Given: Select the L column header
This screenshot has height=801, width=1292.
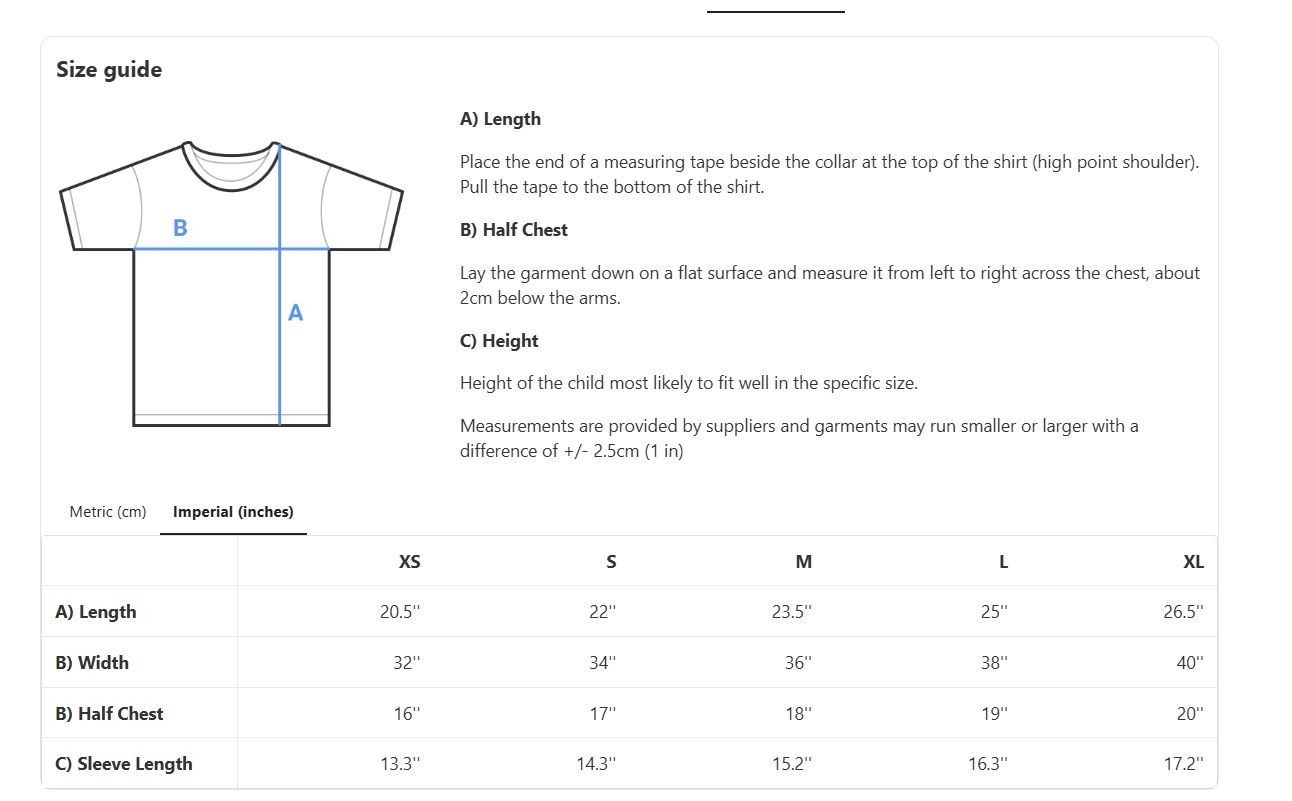Looking at the screenshot, I should [1003, 562].
